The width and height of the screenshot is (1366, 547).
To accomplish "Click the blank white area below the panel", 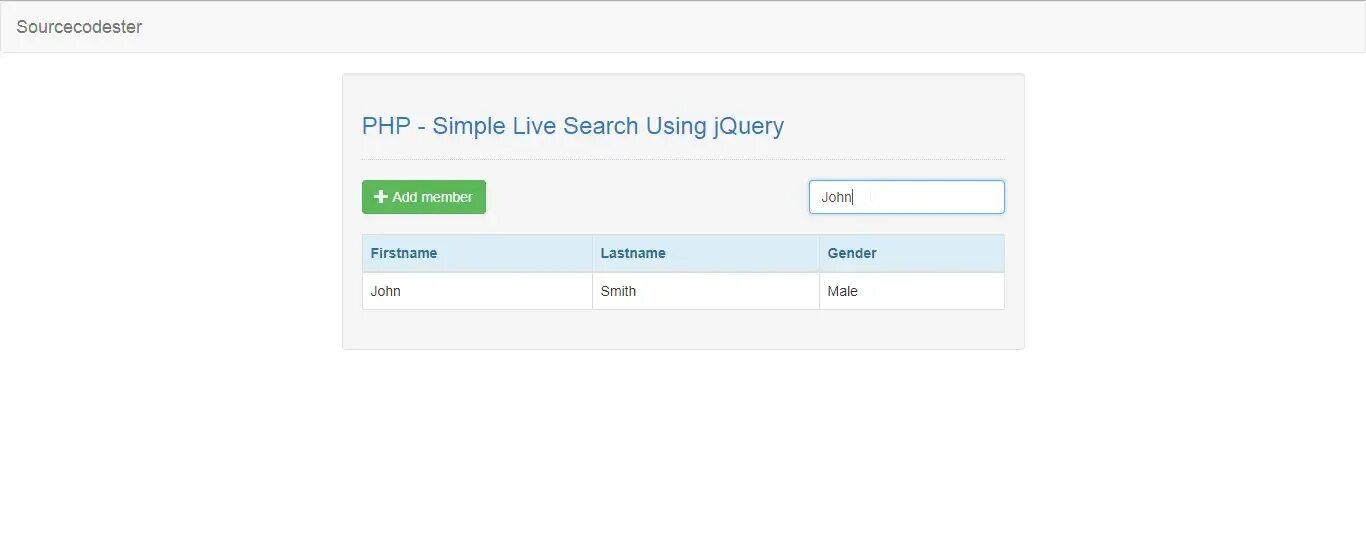I will (683, 450).
